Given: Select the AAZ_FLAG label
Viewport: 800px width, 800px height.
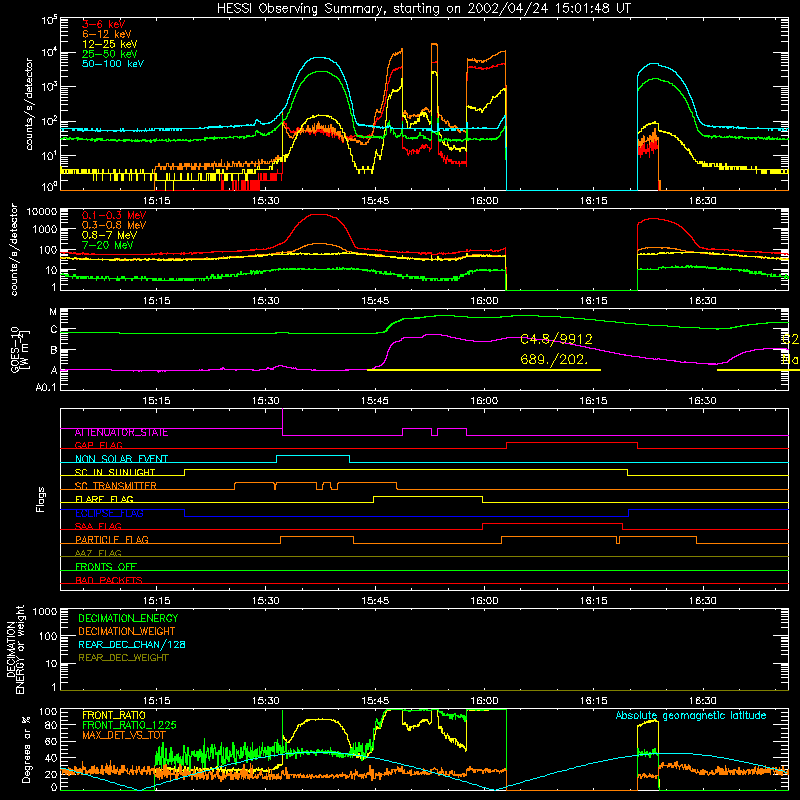Looking at the screenshot, I should [98, 553].
